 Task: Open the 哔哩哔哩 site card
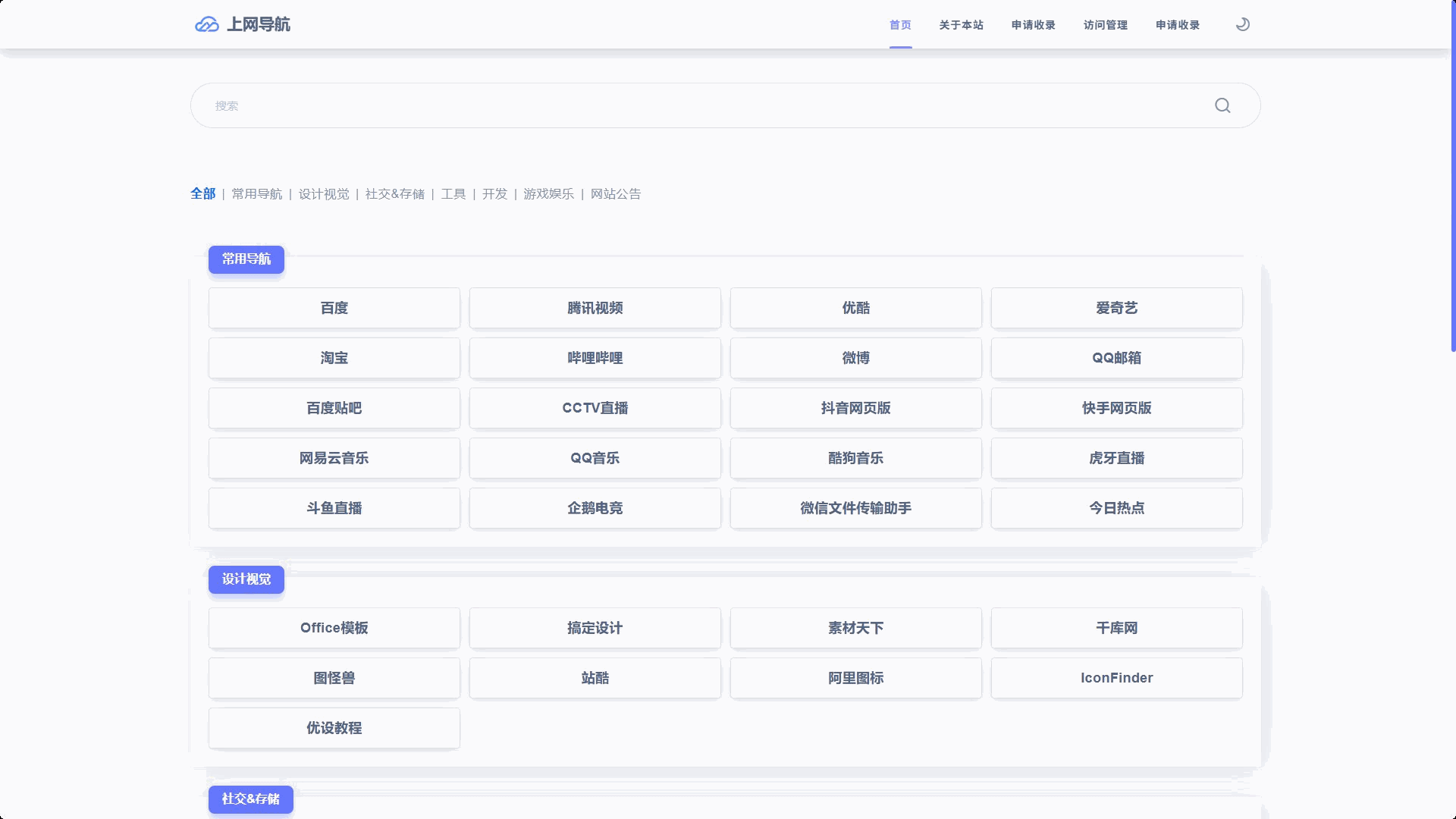595,358
